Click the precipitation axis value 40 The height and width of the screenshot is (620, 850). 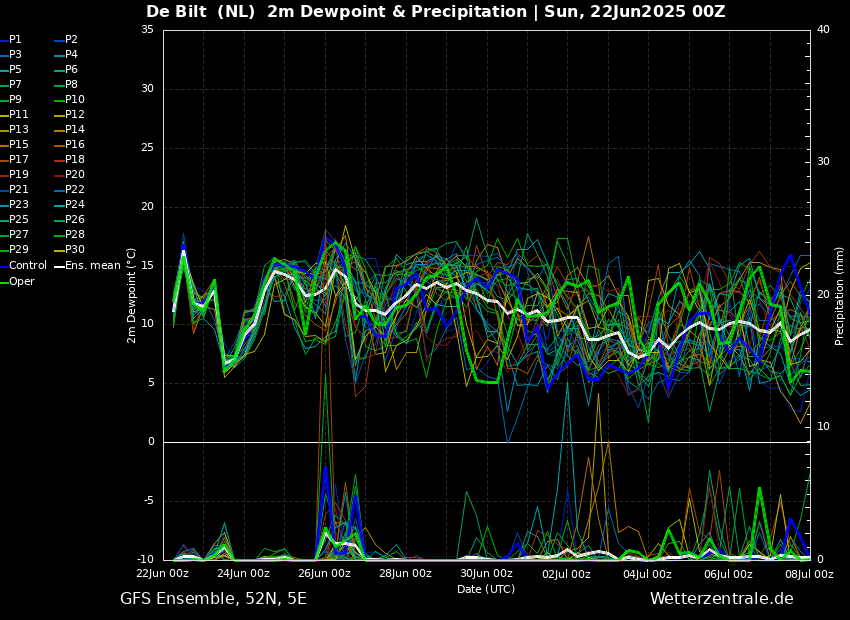[x=823, y=30]
